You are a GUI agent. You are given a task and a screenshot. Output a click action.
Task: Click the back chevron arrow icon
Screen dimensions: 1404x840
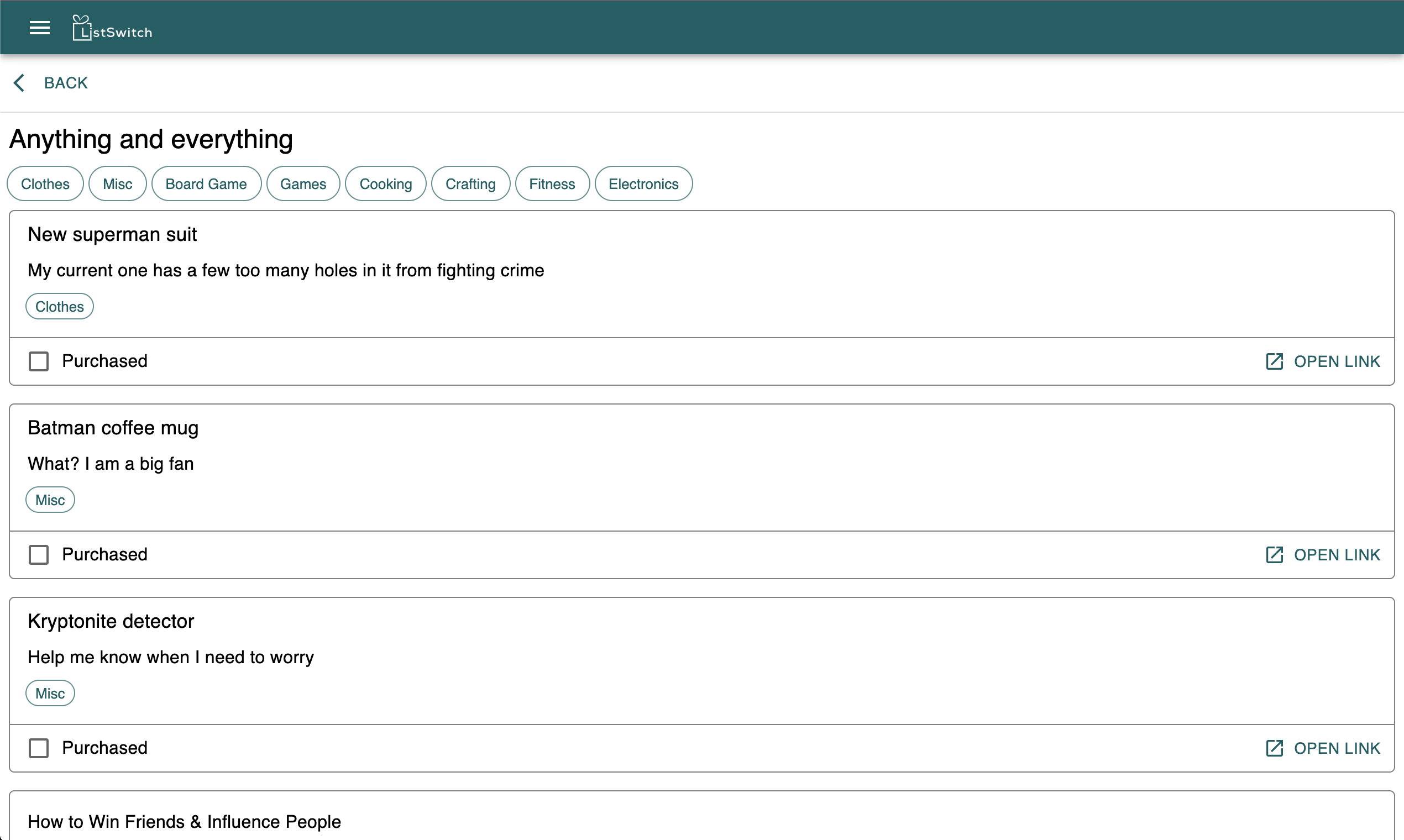[x=19, y=83]
